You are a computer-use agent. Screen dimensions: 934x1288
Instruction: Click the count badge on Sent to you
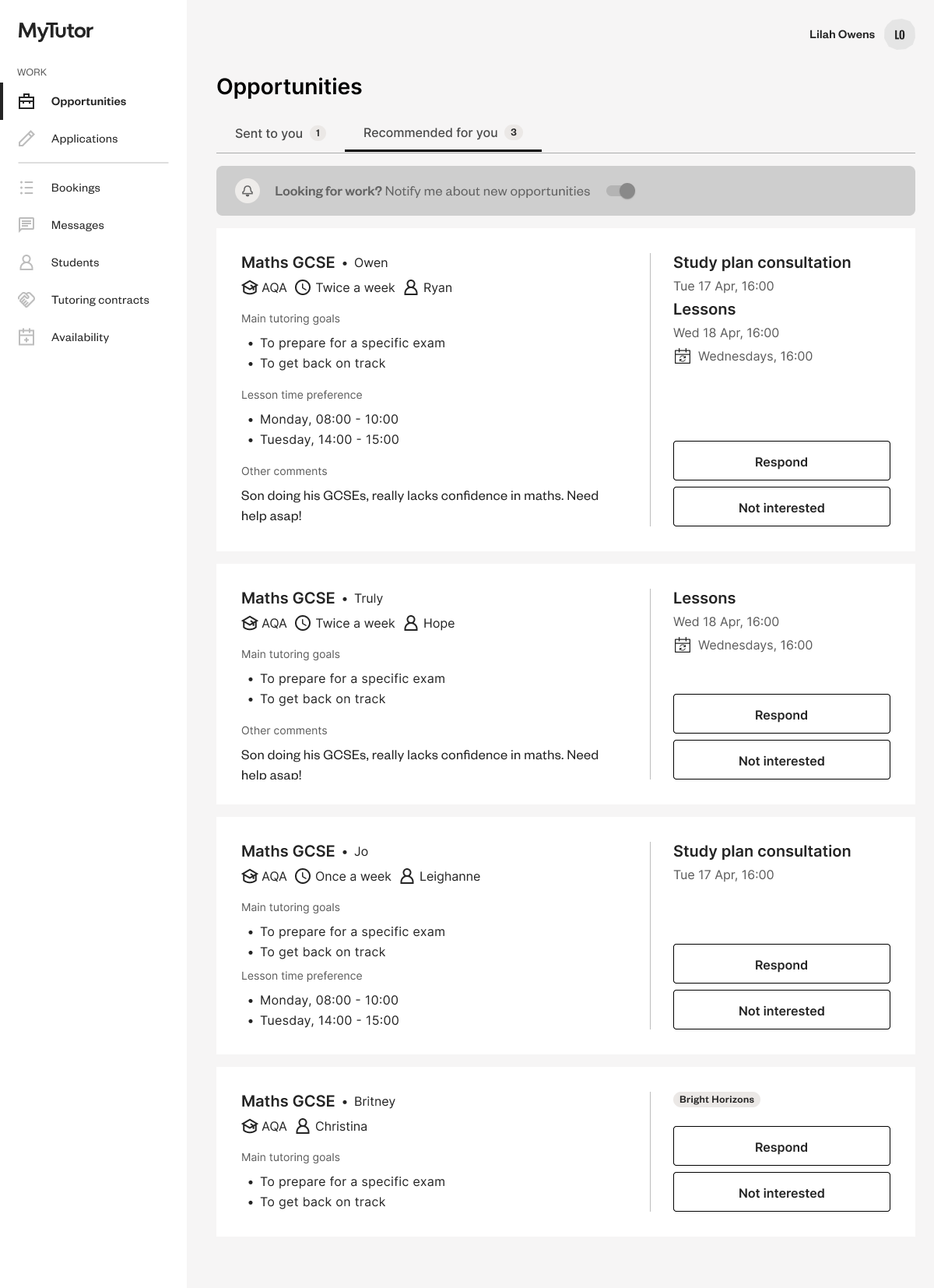(x=318, y=133)
